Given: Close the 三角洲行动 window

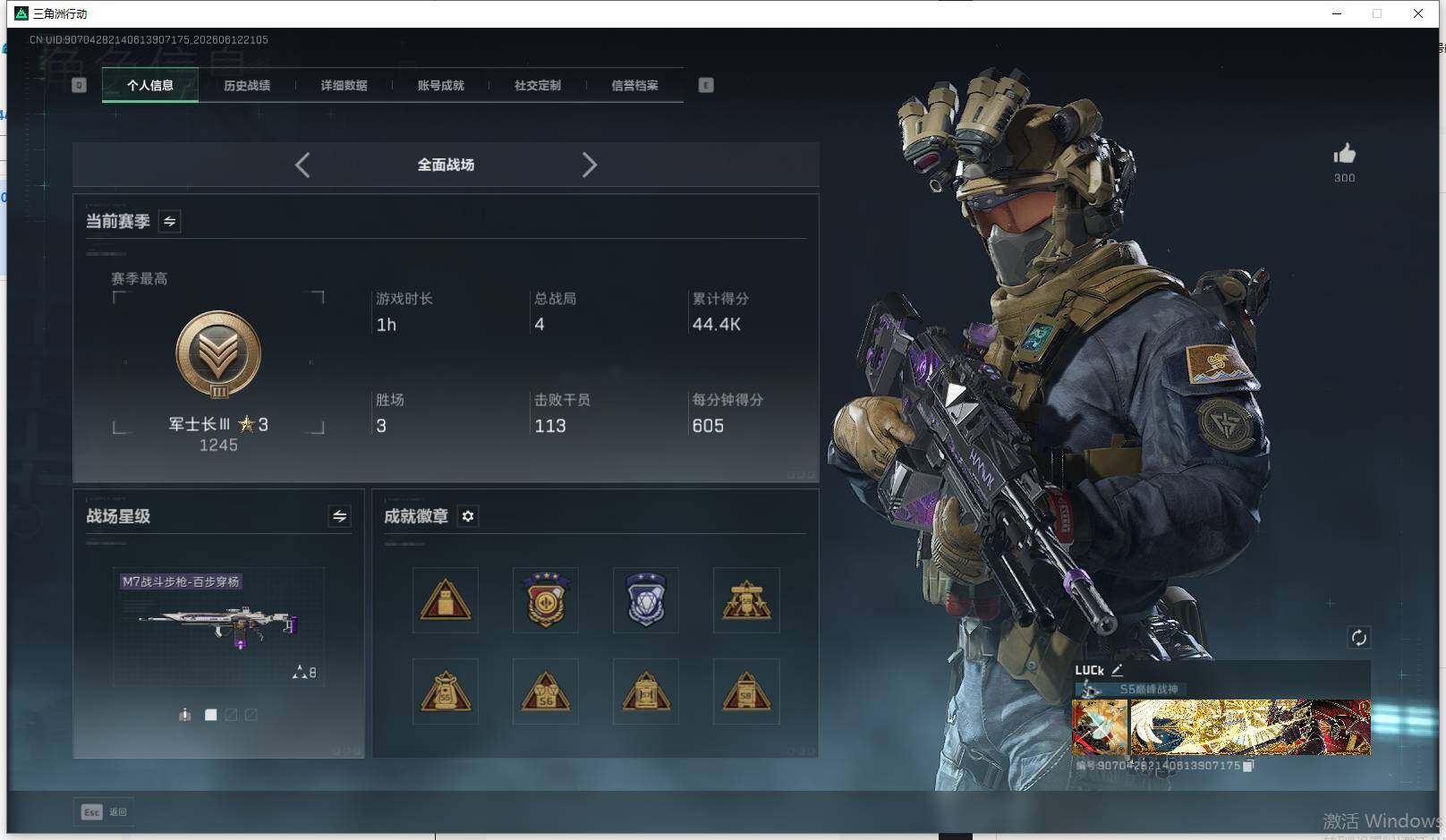Looking at the screenshot, I should point(1417,13).
